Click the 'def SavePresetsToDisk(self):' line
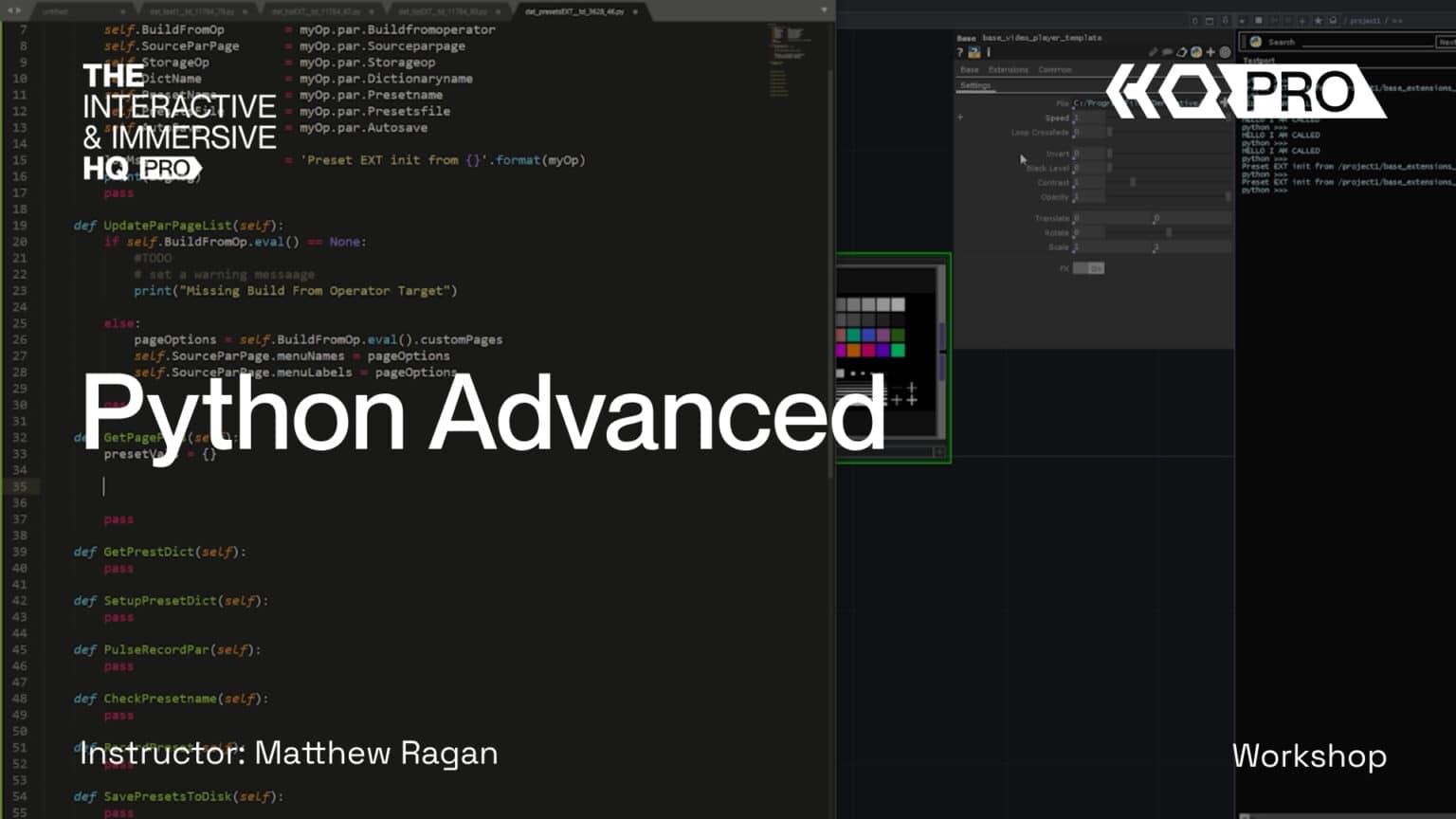Viewport: 1456px width, 819px height. pyautogui.click(x=178, y=797)
